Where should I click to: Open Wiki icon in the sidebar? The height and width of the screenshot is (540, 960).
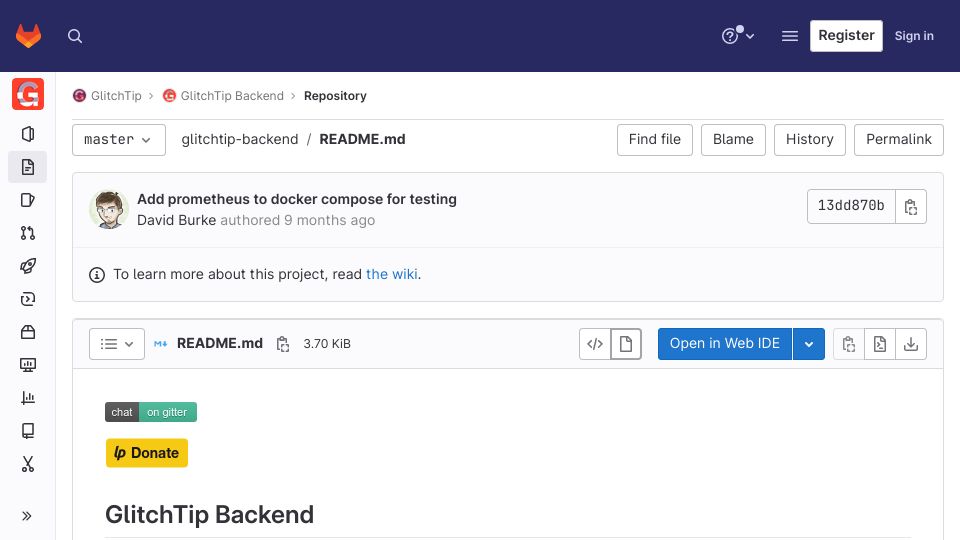(x=28, y=432)
